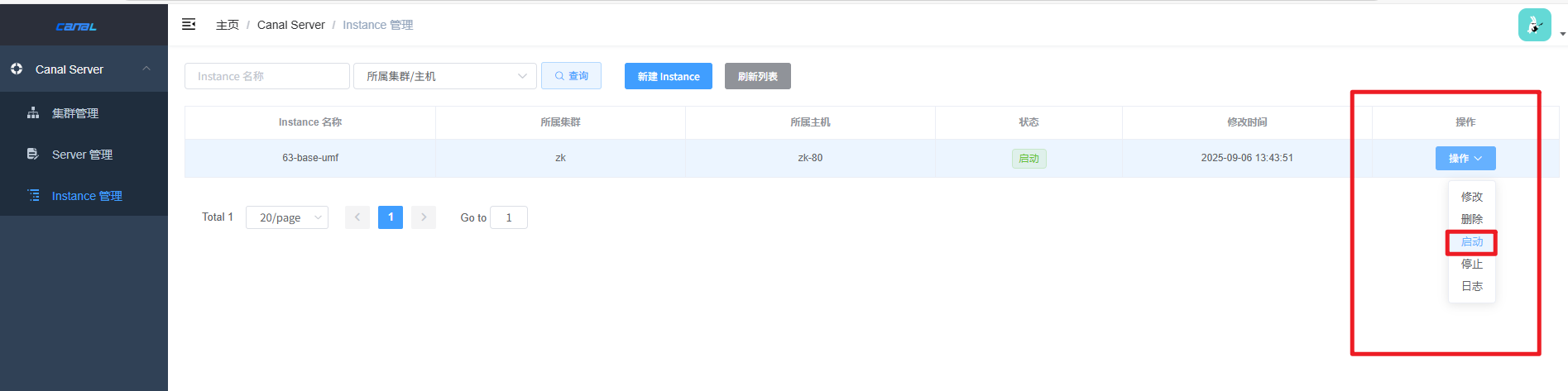Toggle the sidebar hamburger icon
The height and width of the screenshot is (391, 1568).
(189, 25)
